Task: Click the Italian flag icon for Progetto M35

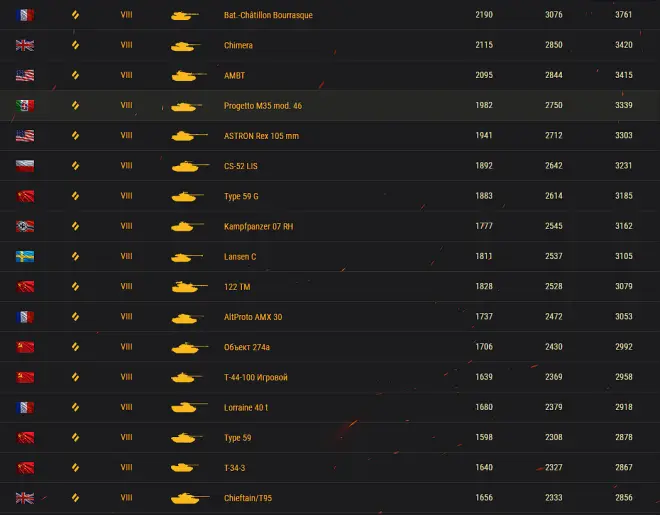Action: 25,105
